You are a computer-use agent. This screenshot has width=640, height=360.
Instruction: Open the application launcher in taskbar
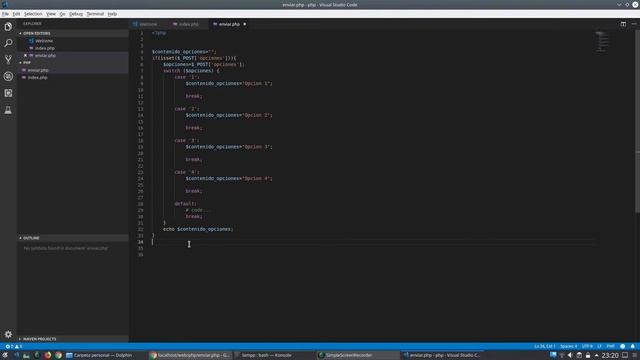(5, 356)
